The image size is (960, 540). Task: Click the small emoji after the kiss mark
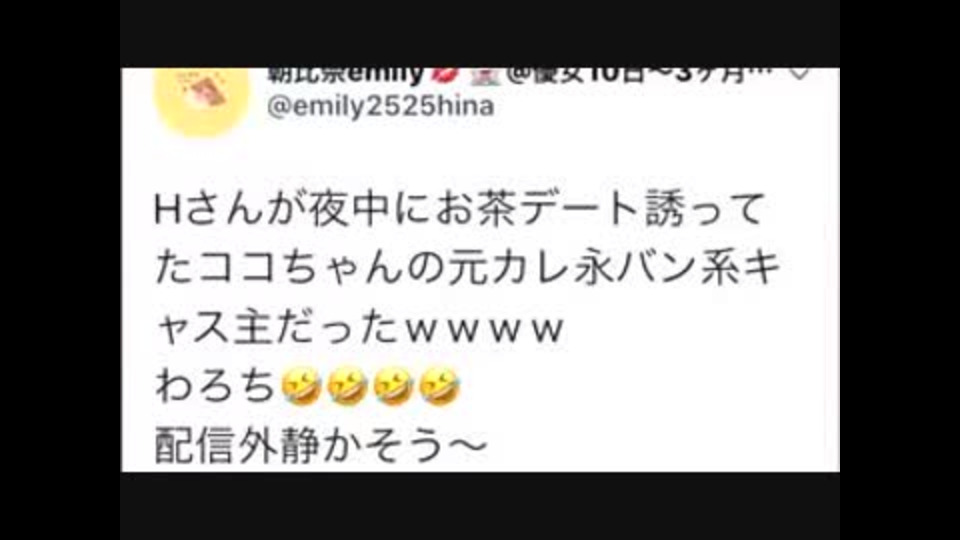[484, 76]
